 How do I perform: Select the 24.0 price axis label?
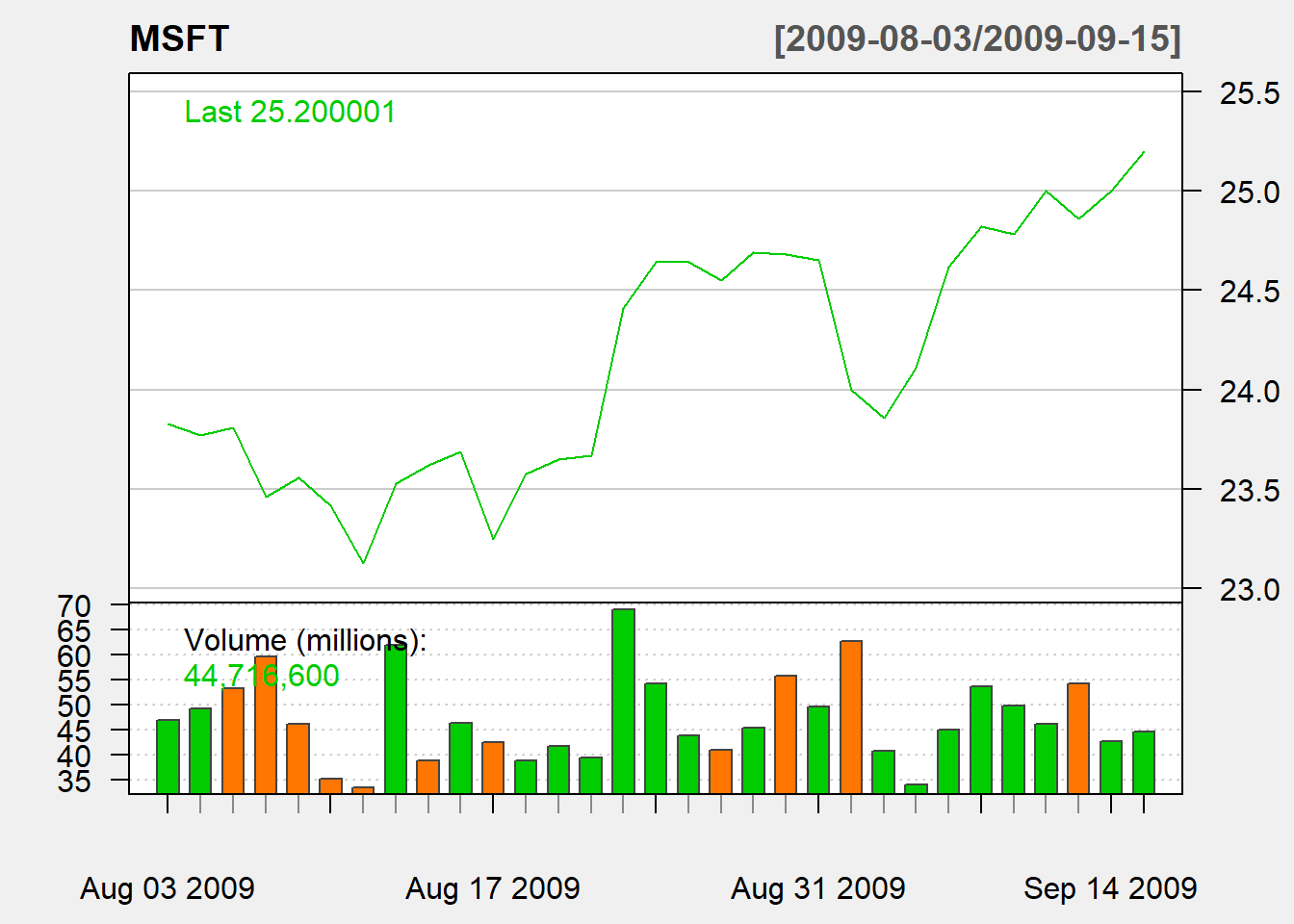[x=1249, y=392]
